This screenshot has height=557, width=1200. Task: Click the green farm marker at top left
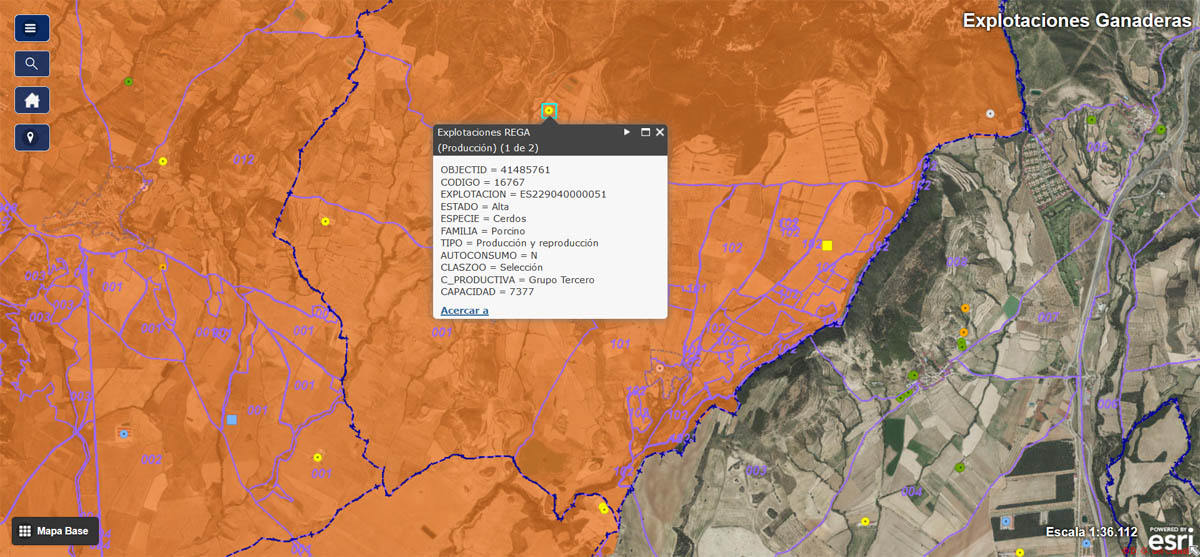128,81
